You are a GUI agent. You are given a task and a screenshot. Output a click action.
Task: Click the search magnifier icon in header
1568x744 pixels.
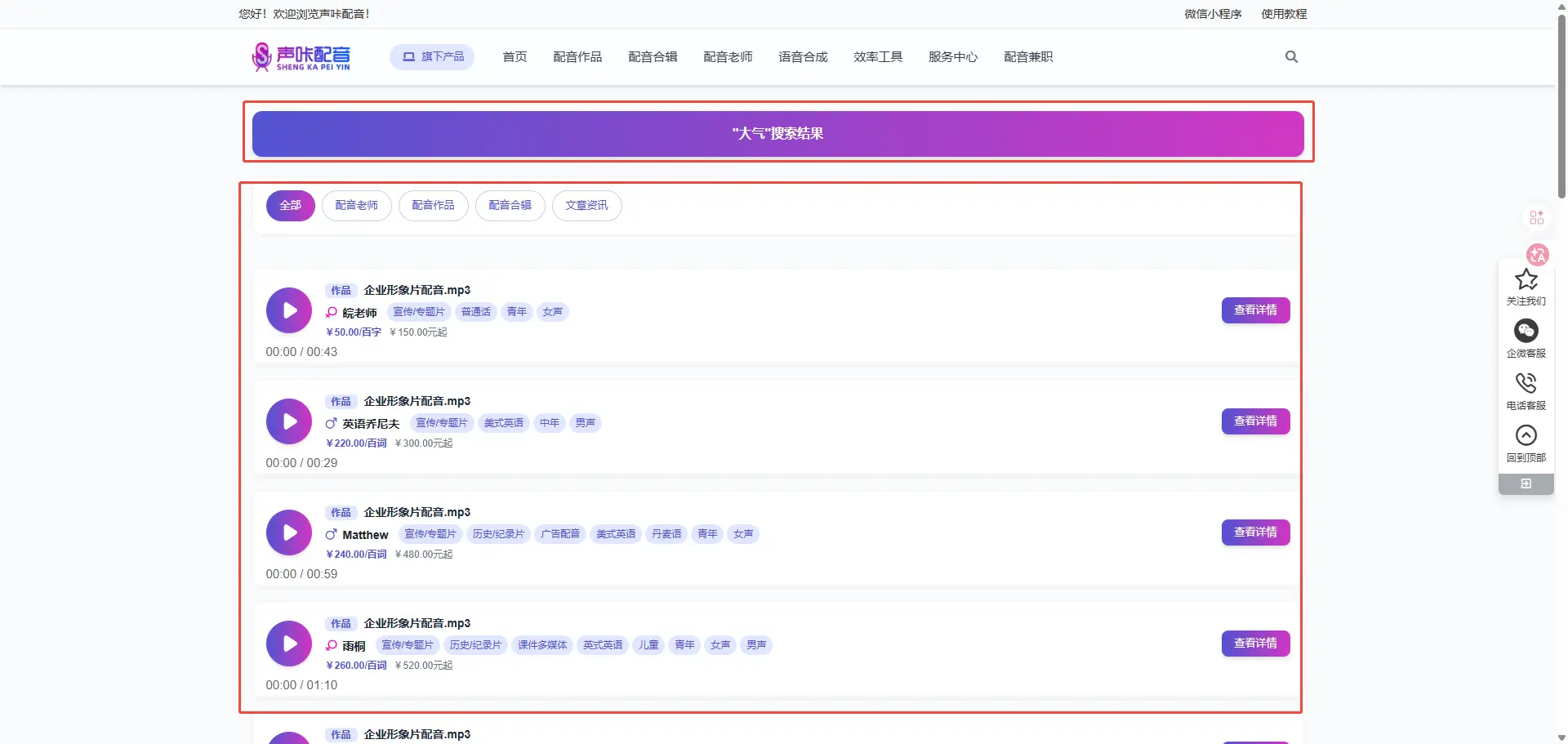(x=1291, y=57)
